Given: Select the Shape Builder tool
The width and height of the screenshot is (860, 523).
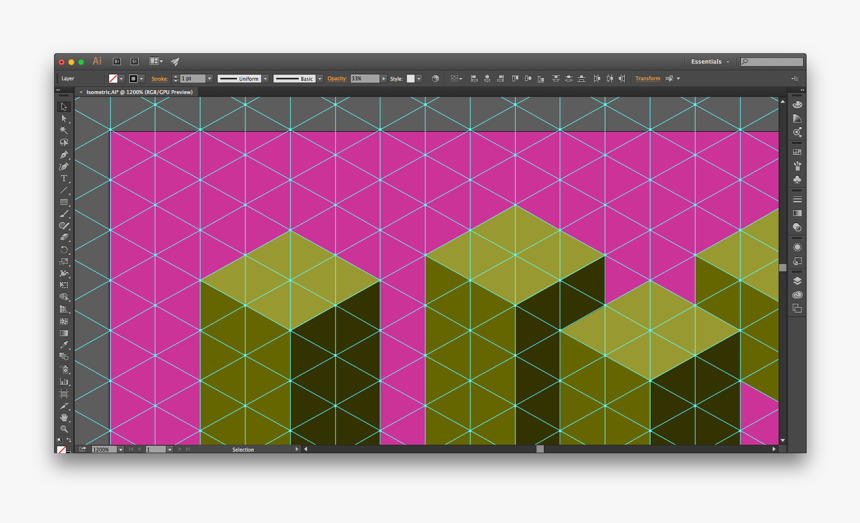Looking at the screenshot, I should pyautogui.click(x=64, y=297).
